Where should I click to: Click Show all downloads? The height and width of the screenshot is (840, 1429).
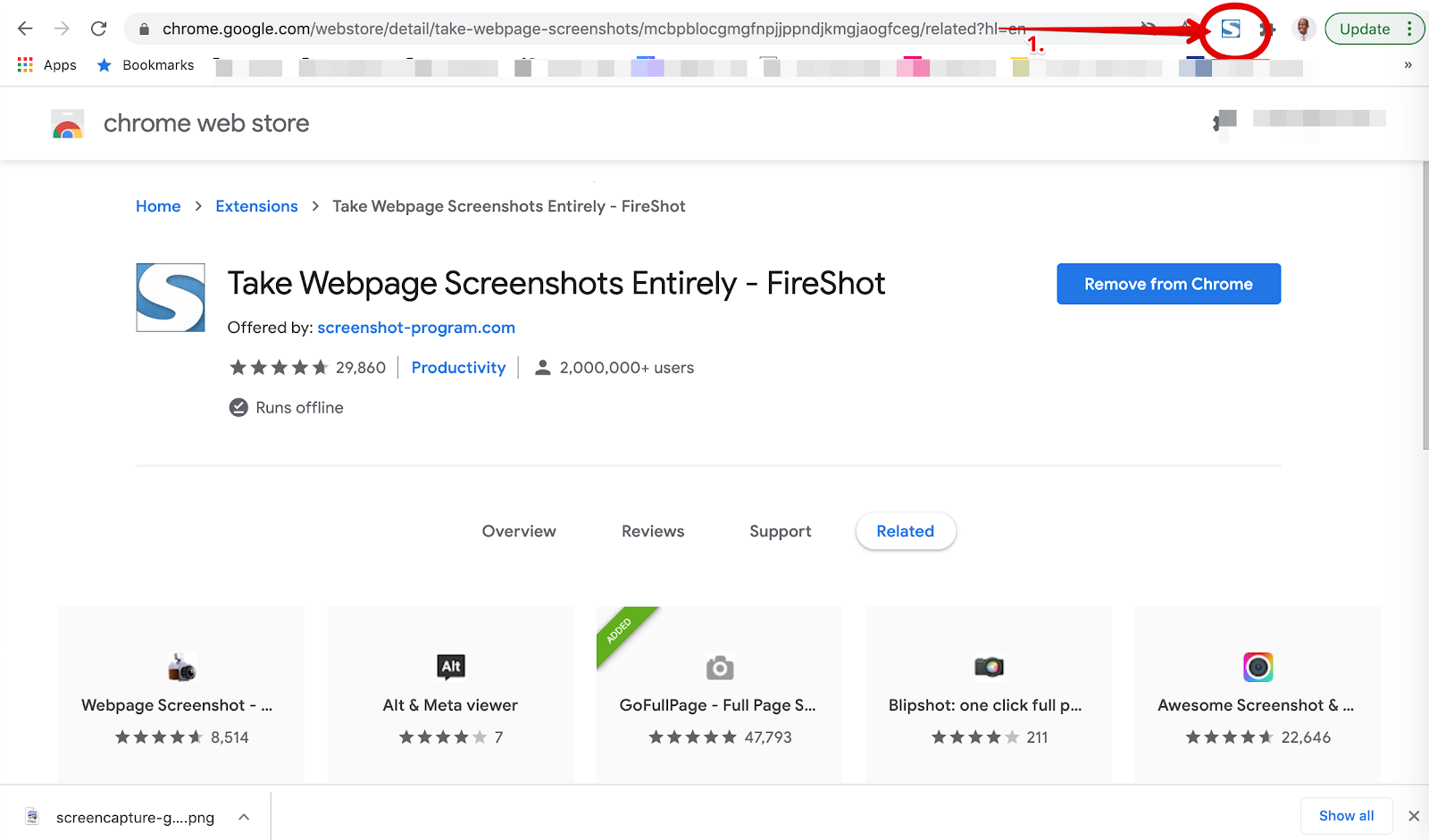(x=1347, y=816)
